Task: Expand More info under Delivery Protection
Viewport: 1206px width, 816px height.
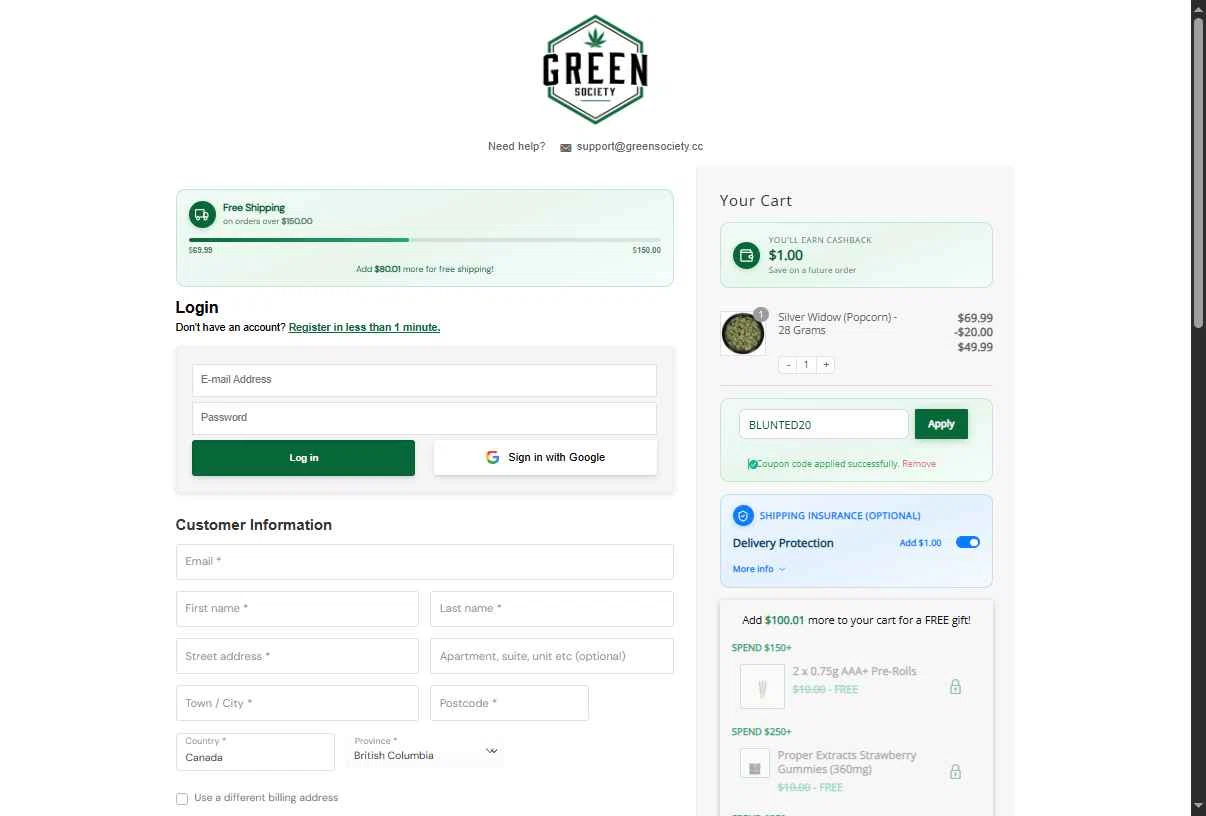Action: 759,569
